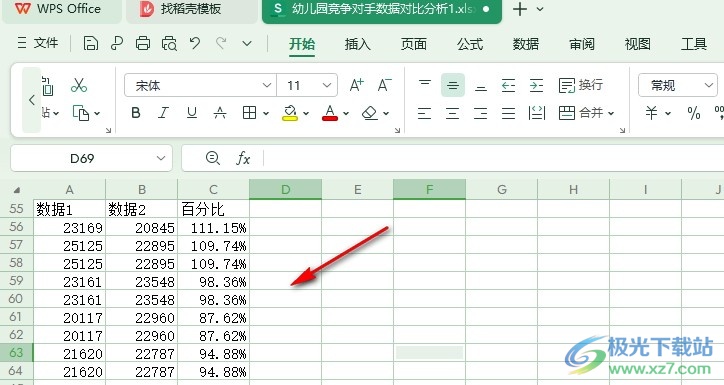This screenshot has width=724, height=385.
Task: Open the 宋体 font name dropdown
Action: (200, 85)
